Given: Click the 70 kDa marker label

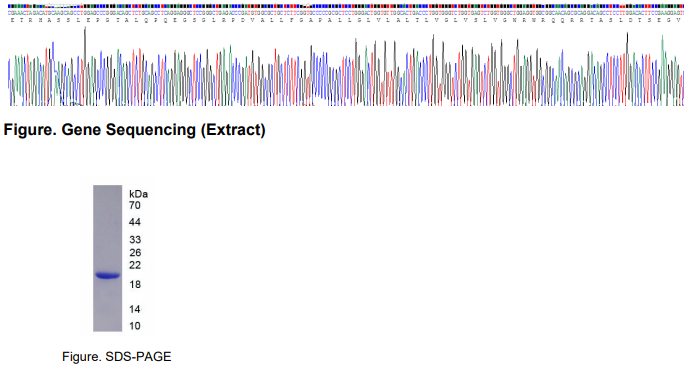Looking at the screenshot, I should (x=134, y=205).
